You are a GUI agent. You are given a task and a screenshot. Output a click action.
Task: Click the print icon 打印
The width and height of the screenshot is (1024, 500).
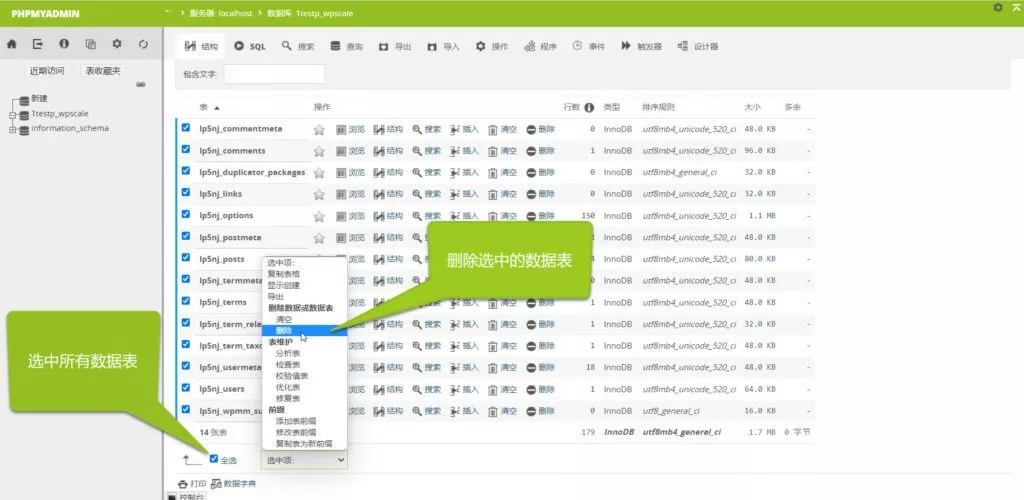(x=183, y=484)
